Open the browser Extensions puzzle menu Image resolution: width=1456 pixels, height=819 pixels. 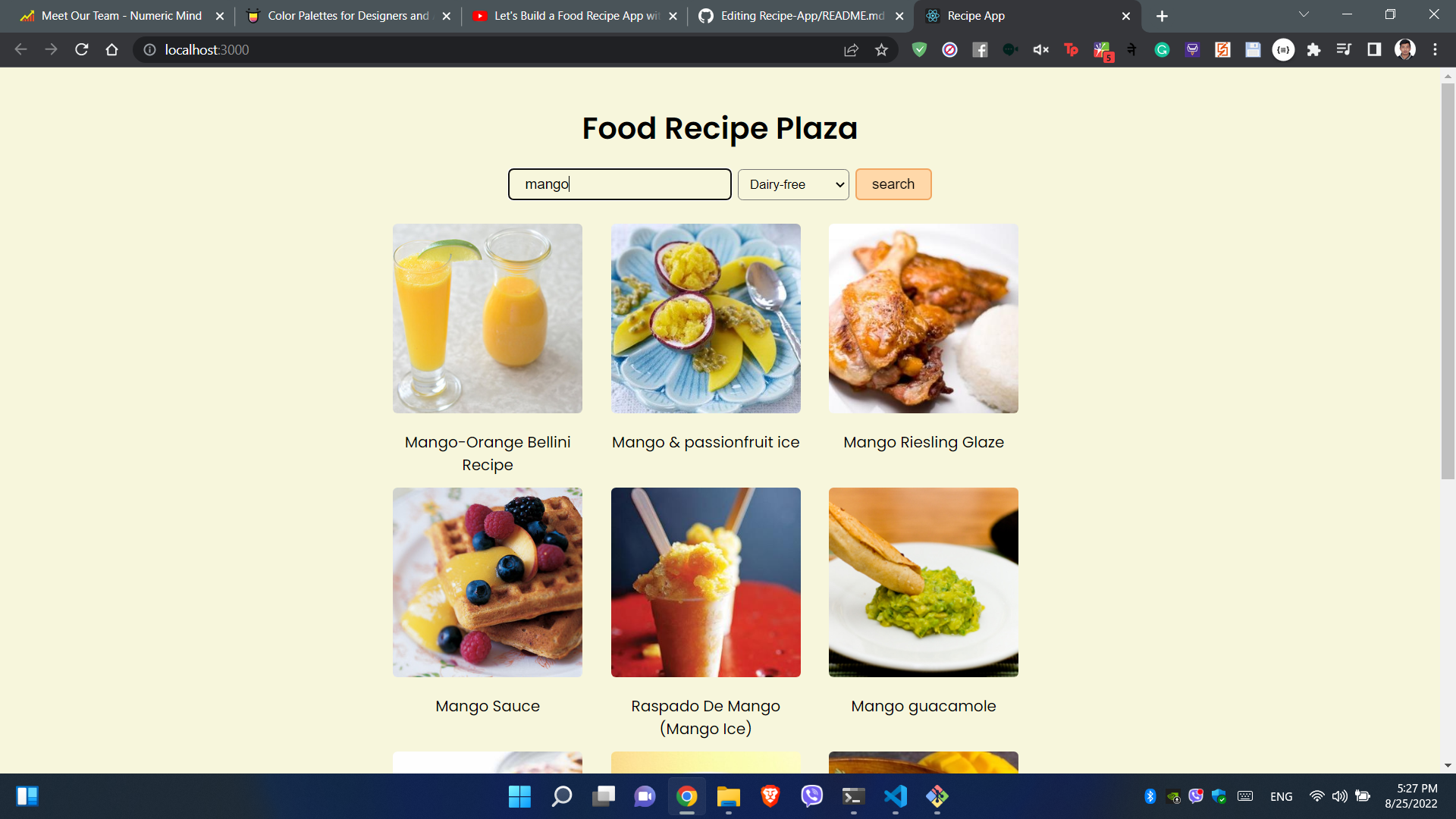(x=1314, y=49)
